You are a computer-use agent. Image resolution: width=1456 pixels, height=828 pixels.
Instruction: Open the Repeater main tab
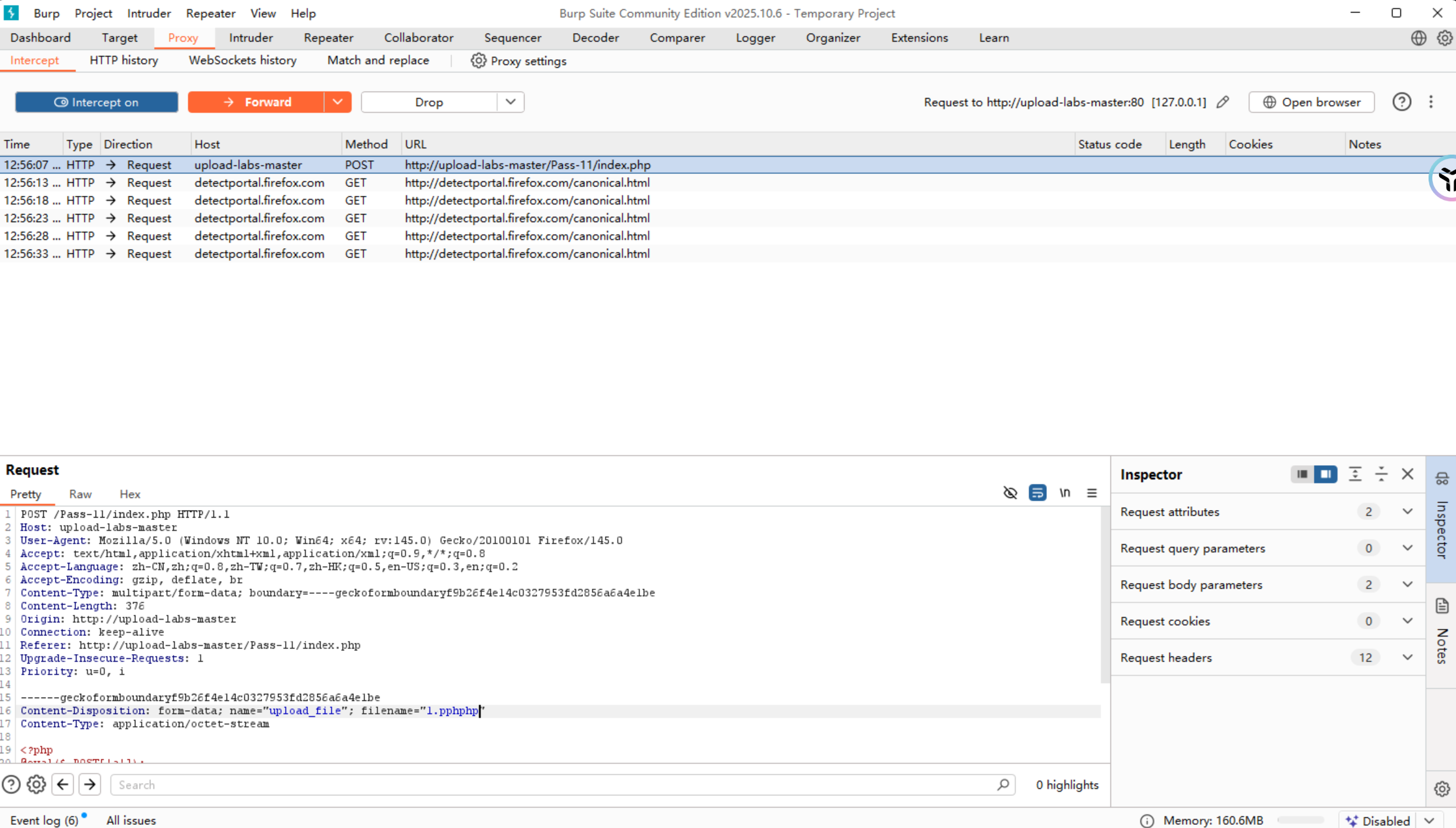pos(328,38)
